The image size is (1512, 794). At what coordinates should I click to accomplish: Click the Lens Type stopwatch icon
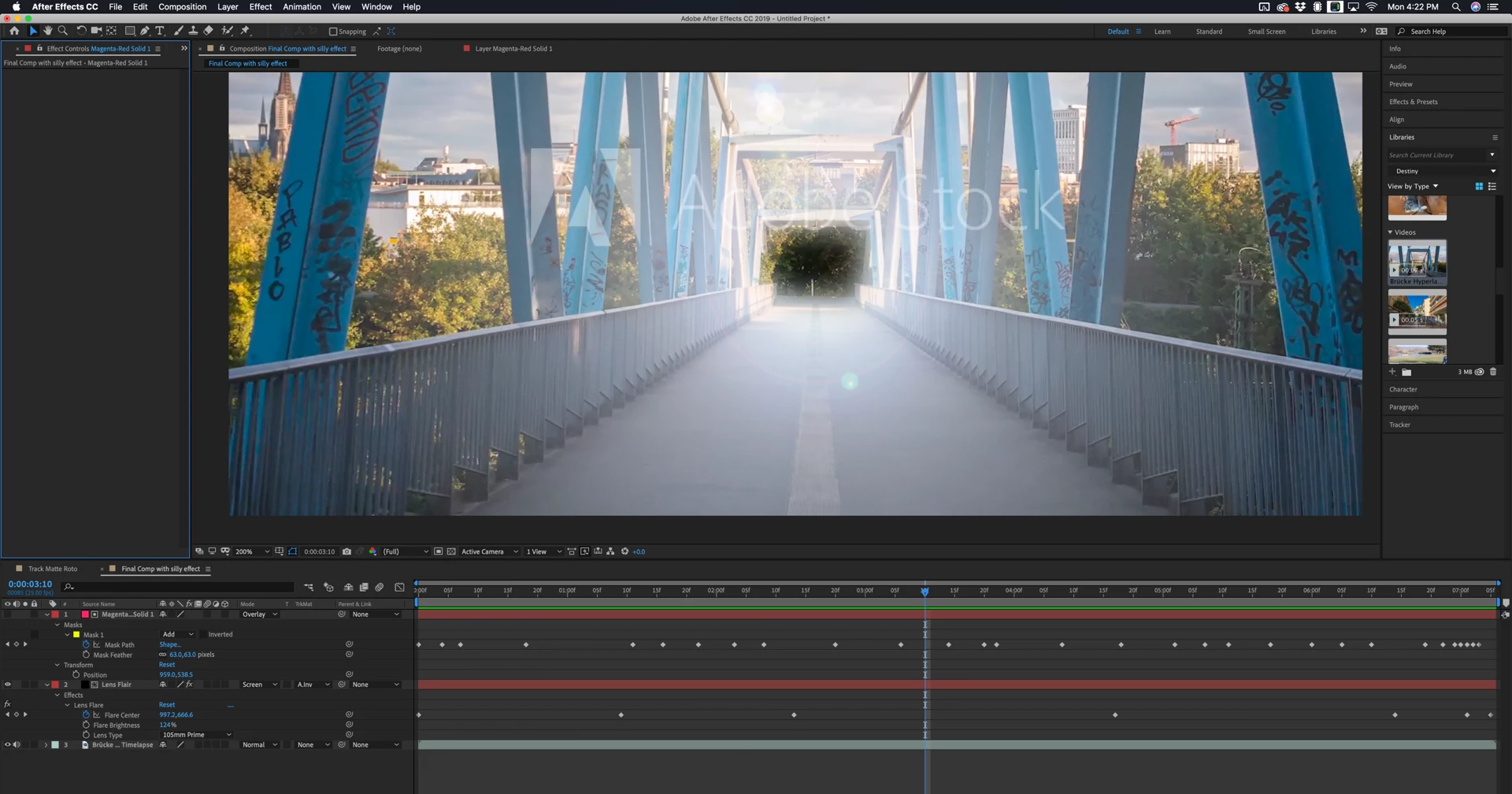[x=86, y=735]
